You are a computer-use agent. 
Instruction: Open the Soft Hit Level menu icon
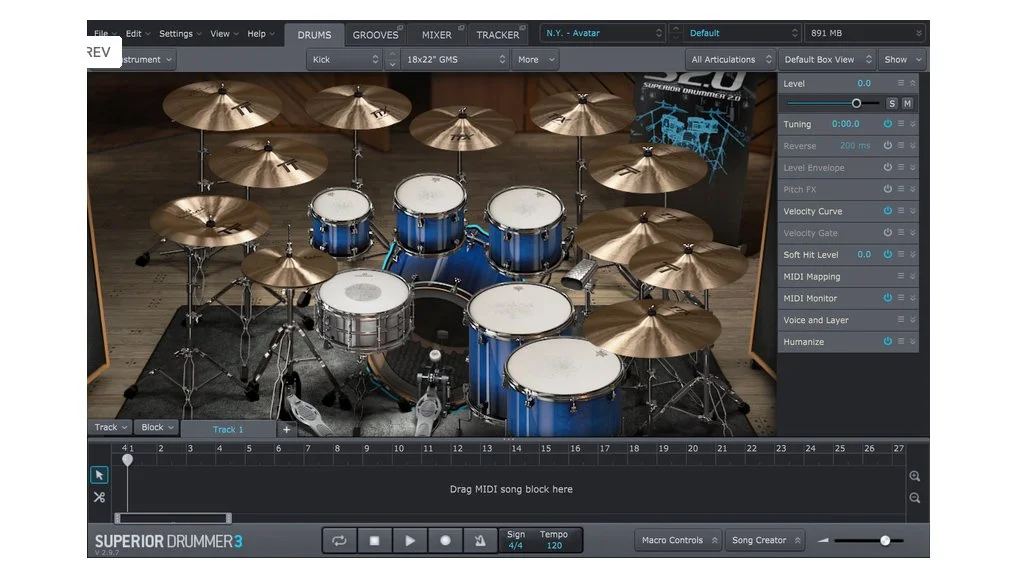click(x=901, y=254)
